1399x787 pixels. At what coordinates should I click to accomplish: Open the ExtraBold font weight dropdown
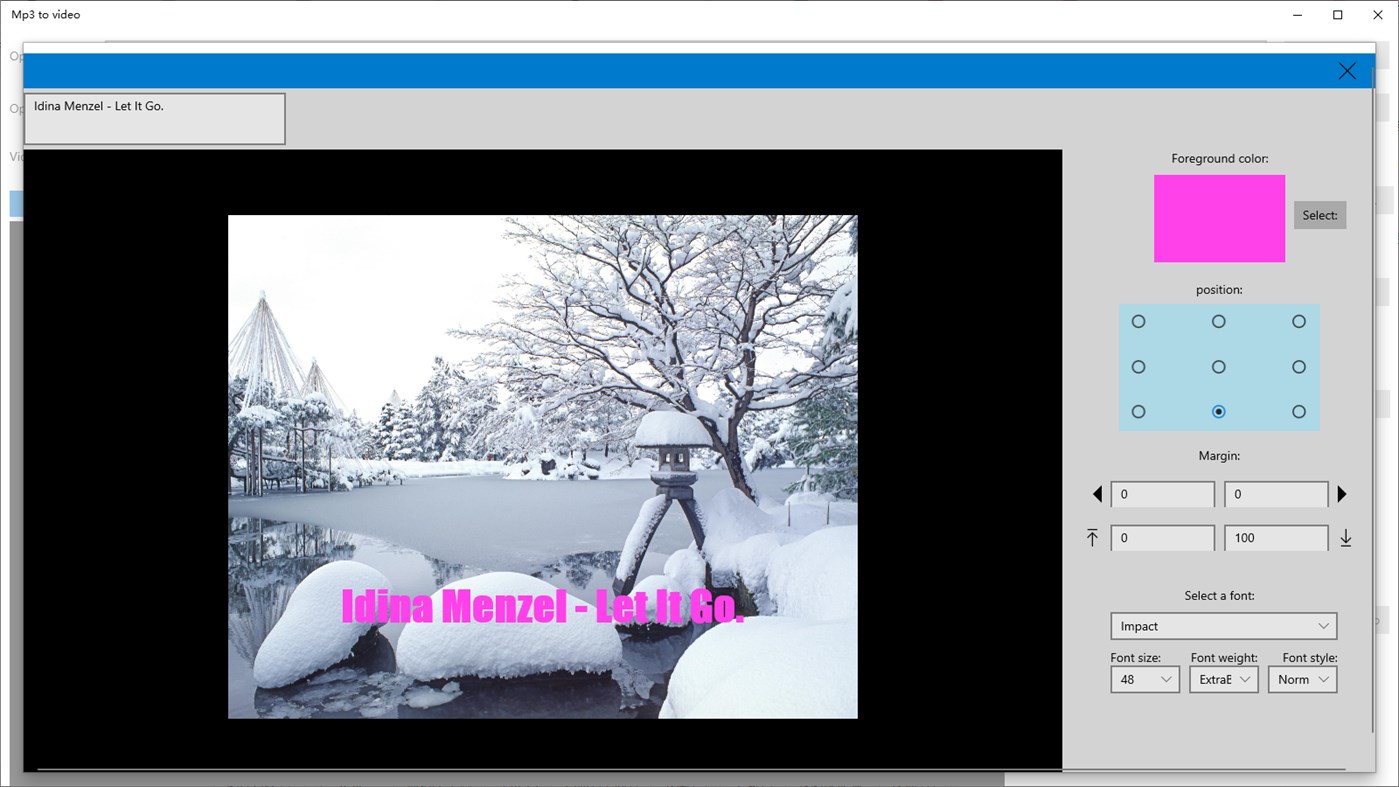tap(1223, 679)
